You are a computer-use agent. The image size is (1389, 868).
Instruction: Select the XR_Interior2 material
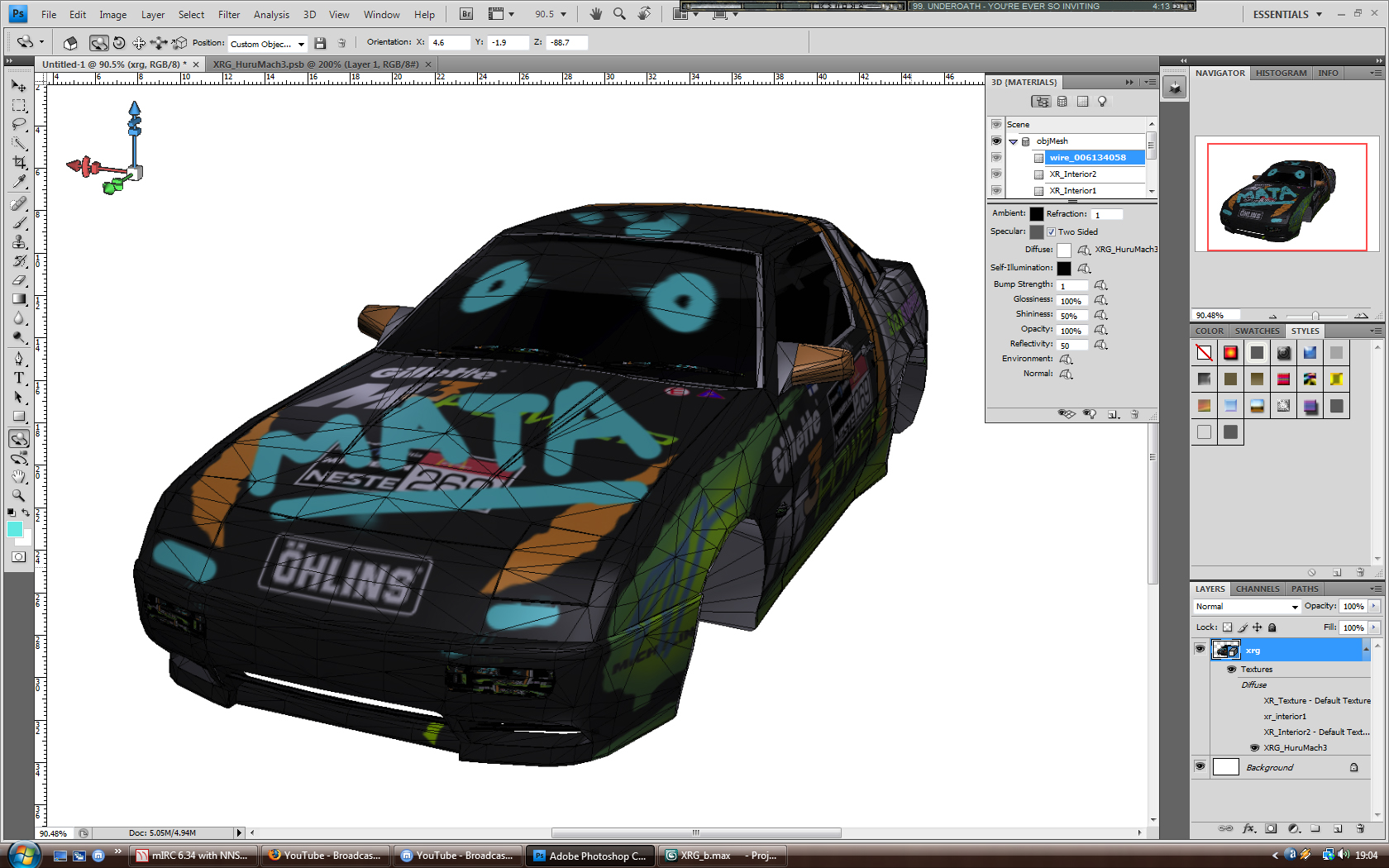[1072, 174]
